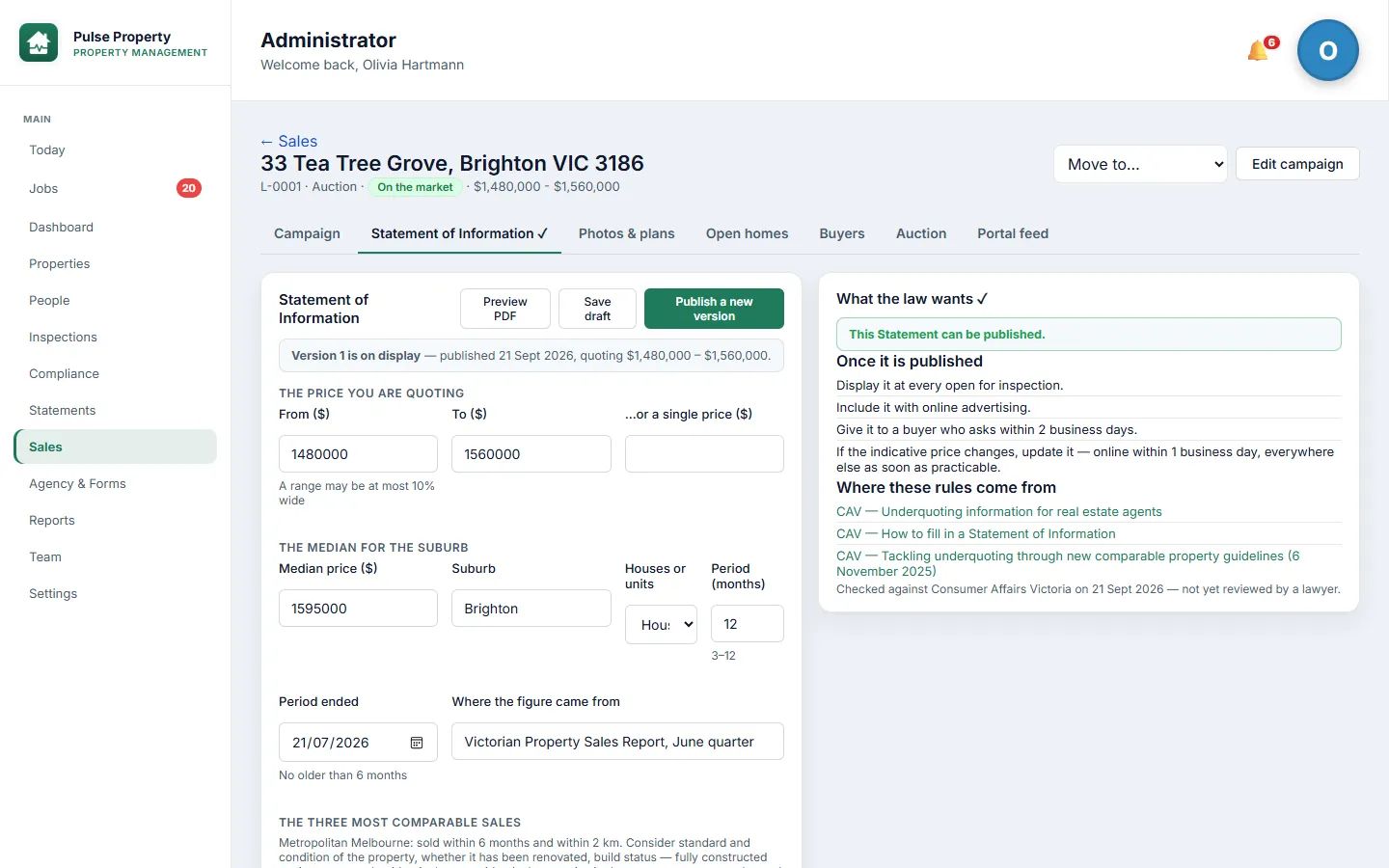
Task: Expand the Houses or units dropdown
Action: coord(661,624)
